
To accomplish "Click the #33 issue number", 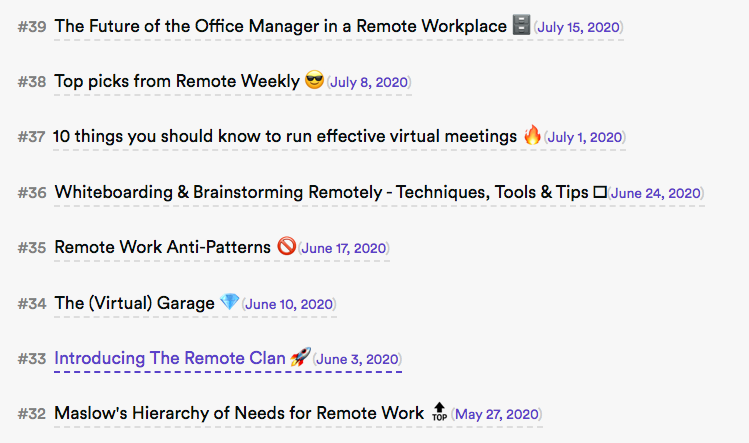I will [x=32, y=358].
